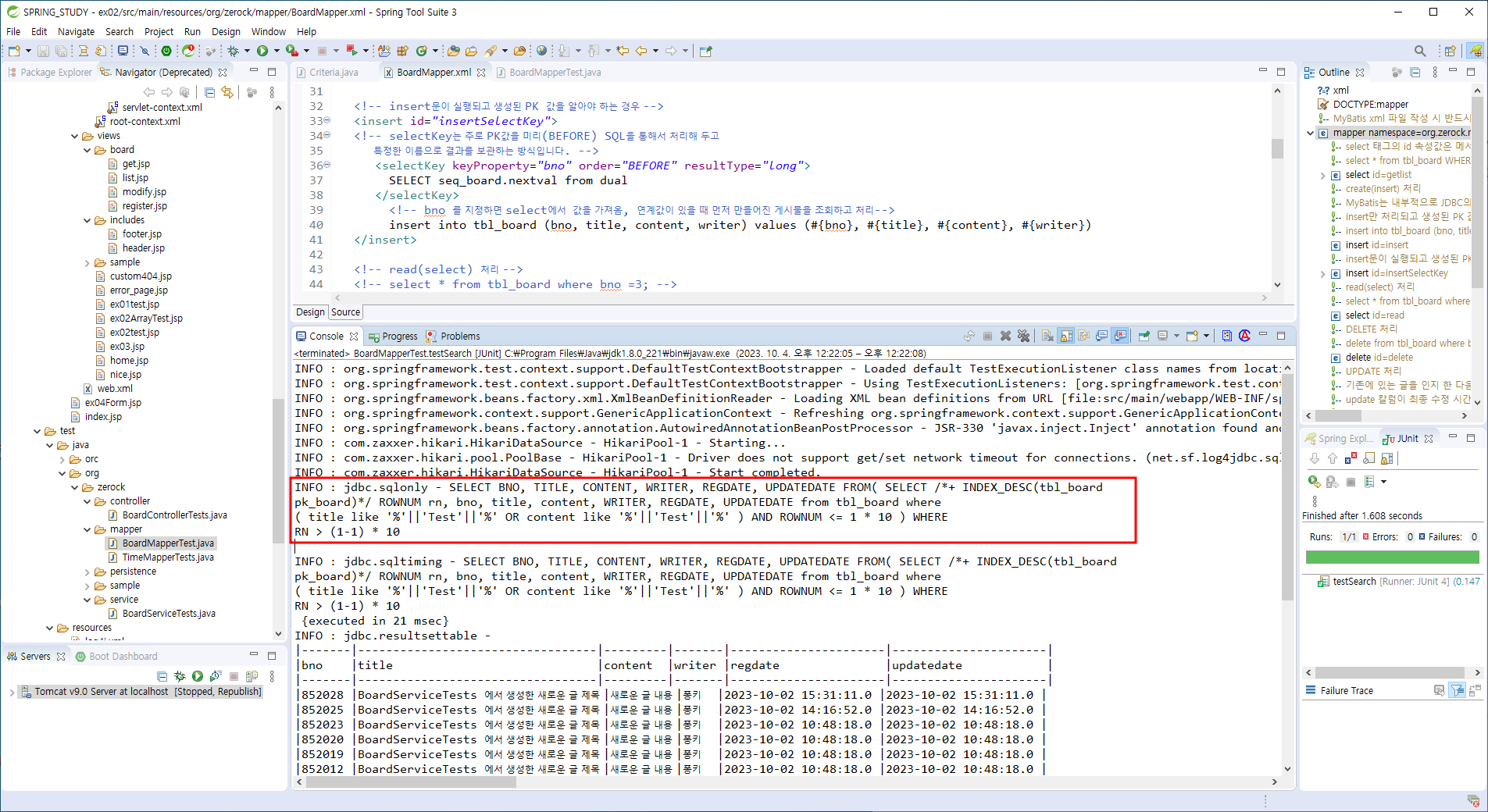Toggle Show Console When Standard Error Changes
This screenshot has width=1488, height=812.
(x=1120, y=336)
